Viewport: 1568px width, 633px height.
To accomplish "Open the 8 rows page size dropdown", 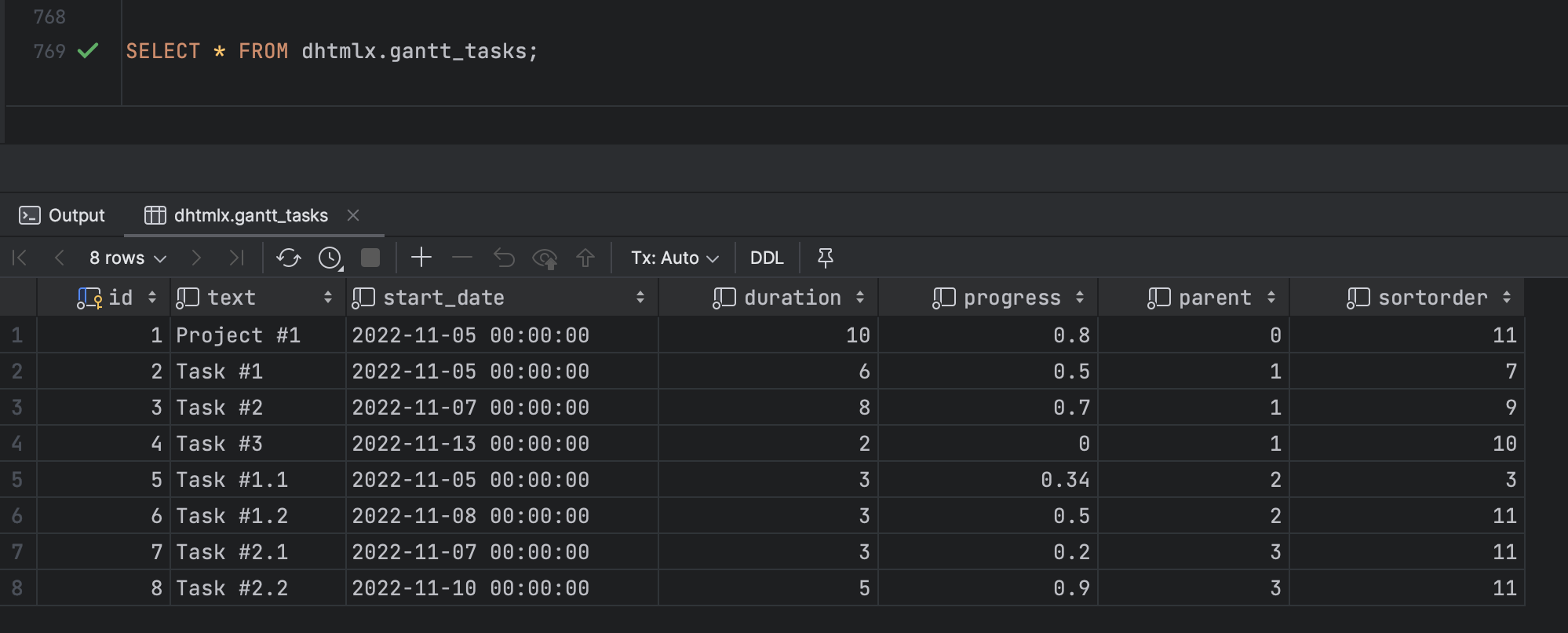I will [x=127, y=258].
